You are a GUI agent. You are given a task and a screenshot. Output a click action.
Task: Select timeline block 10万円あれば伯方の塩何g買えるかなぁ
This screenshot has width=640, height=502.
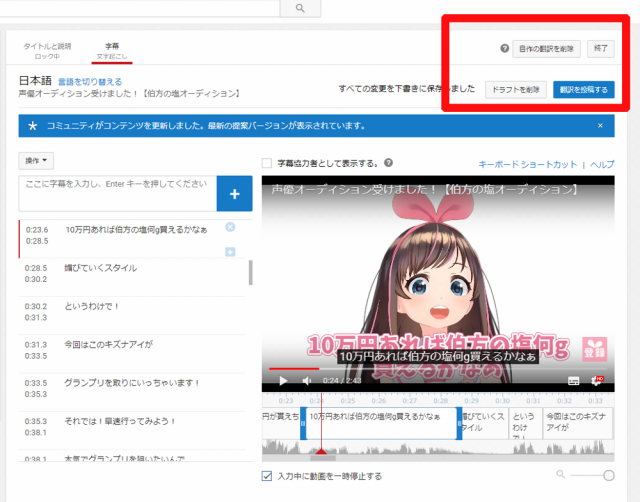pyautogui.click(x=381, y=423)
